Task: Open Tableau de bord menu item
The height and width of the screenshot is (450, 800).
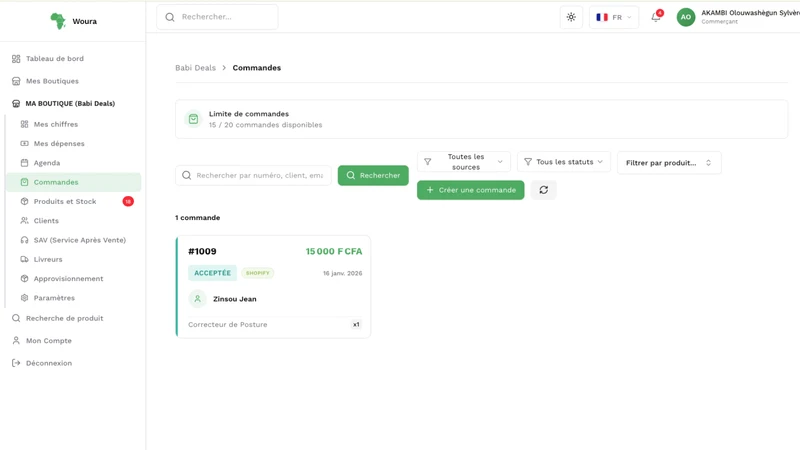Action: click(55, 59)
